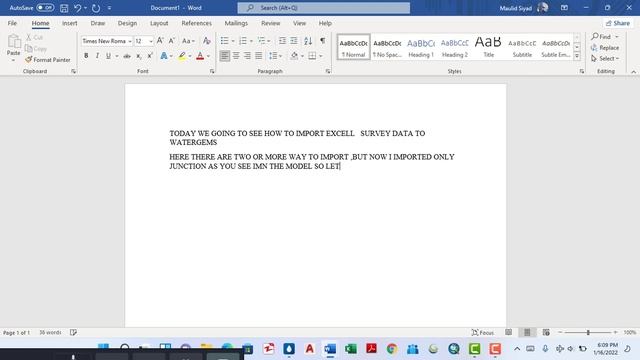
Task: Select Center alignment
Action: pos(236,56)
